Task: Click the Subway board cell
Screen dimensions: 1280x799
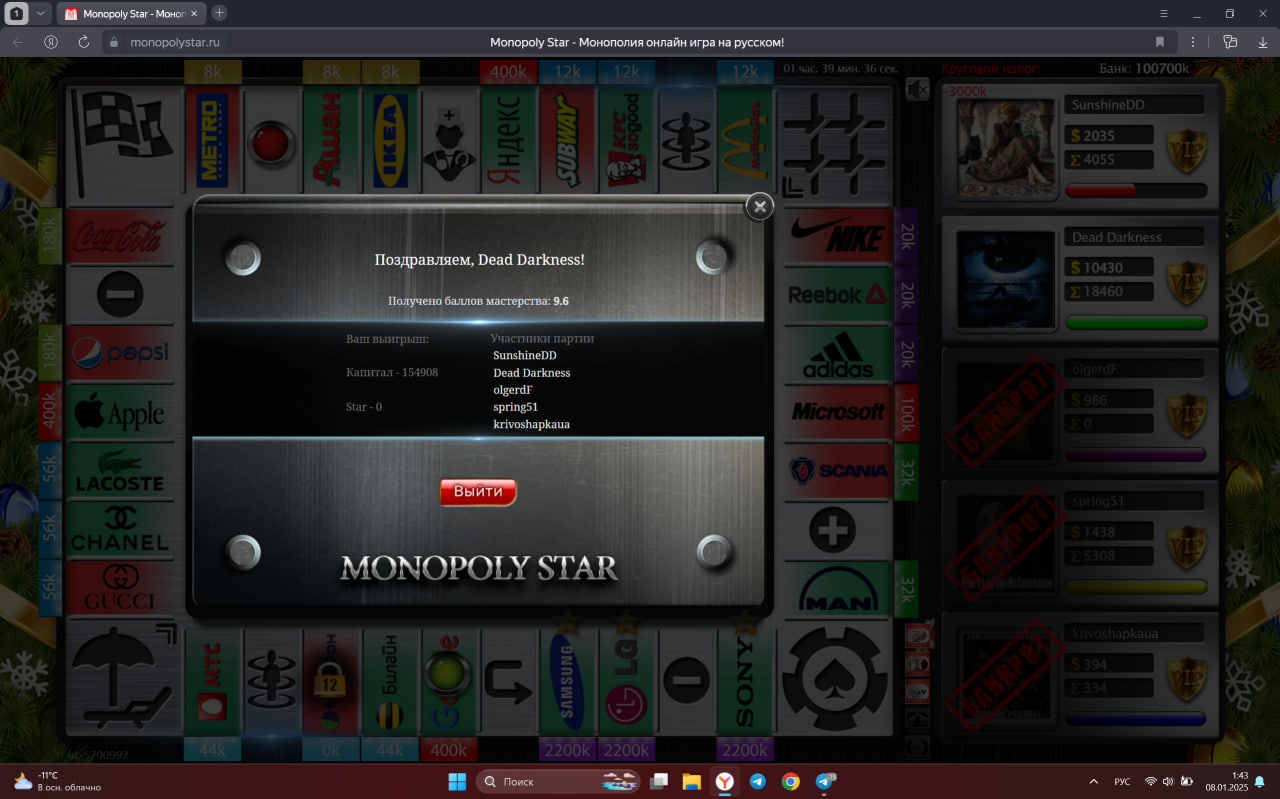Action: coord(567,139)
